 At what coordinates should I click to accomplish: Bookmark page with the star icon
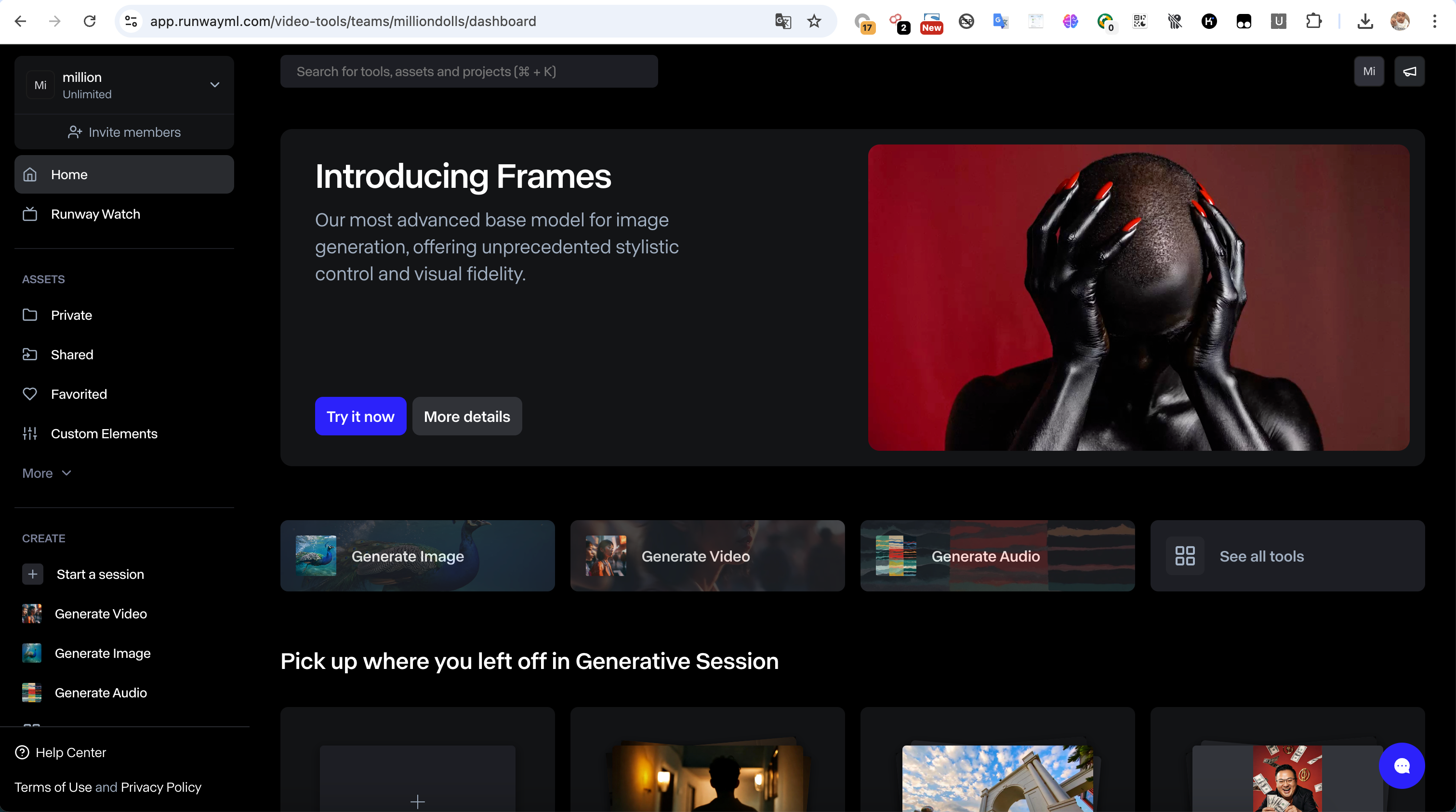click(x=814, y=22)
